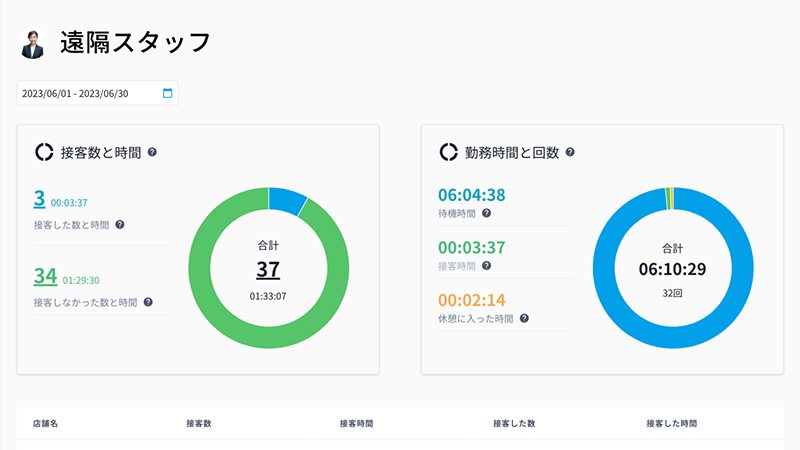Click the ring icon beside 接客数と時間

[44, 153]
